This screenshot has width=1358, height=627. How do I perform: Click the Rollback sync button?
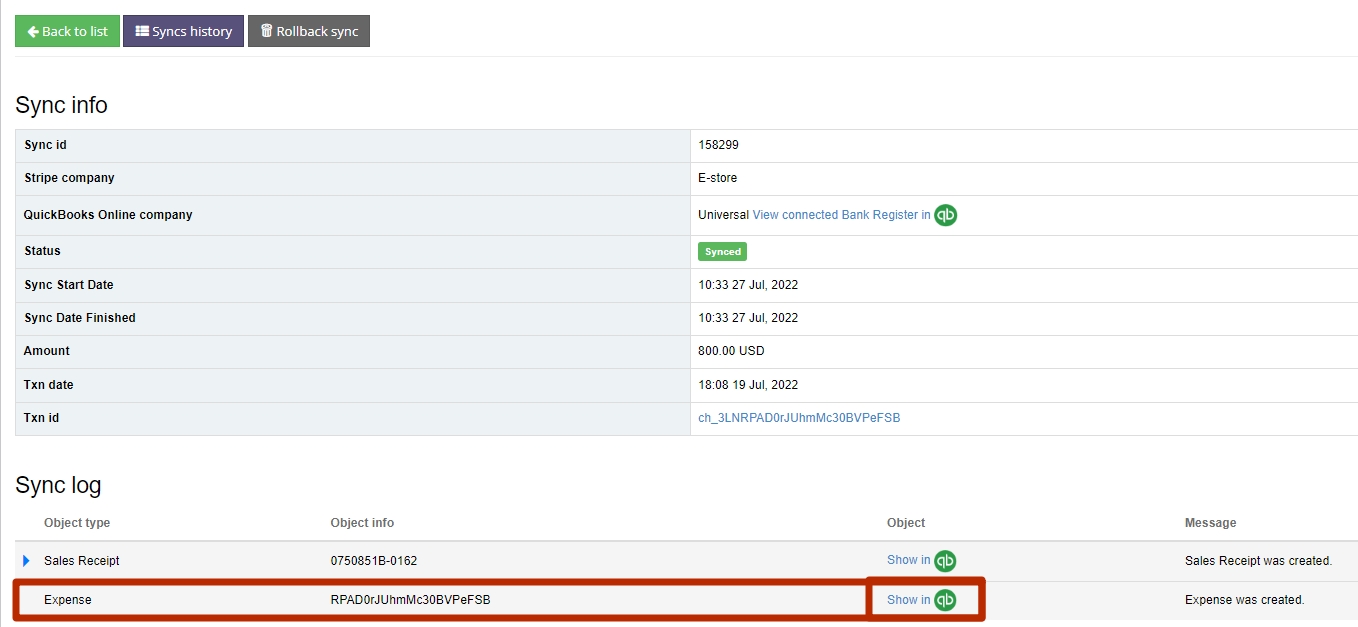pyautogui.click(x=309, y=31)
